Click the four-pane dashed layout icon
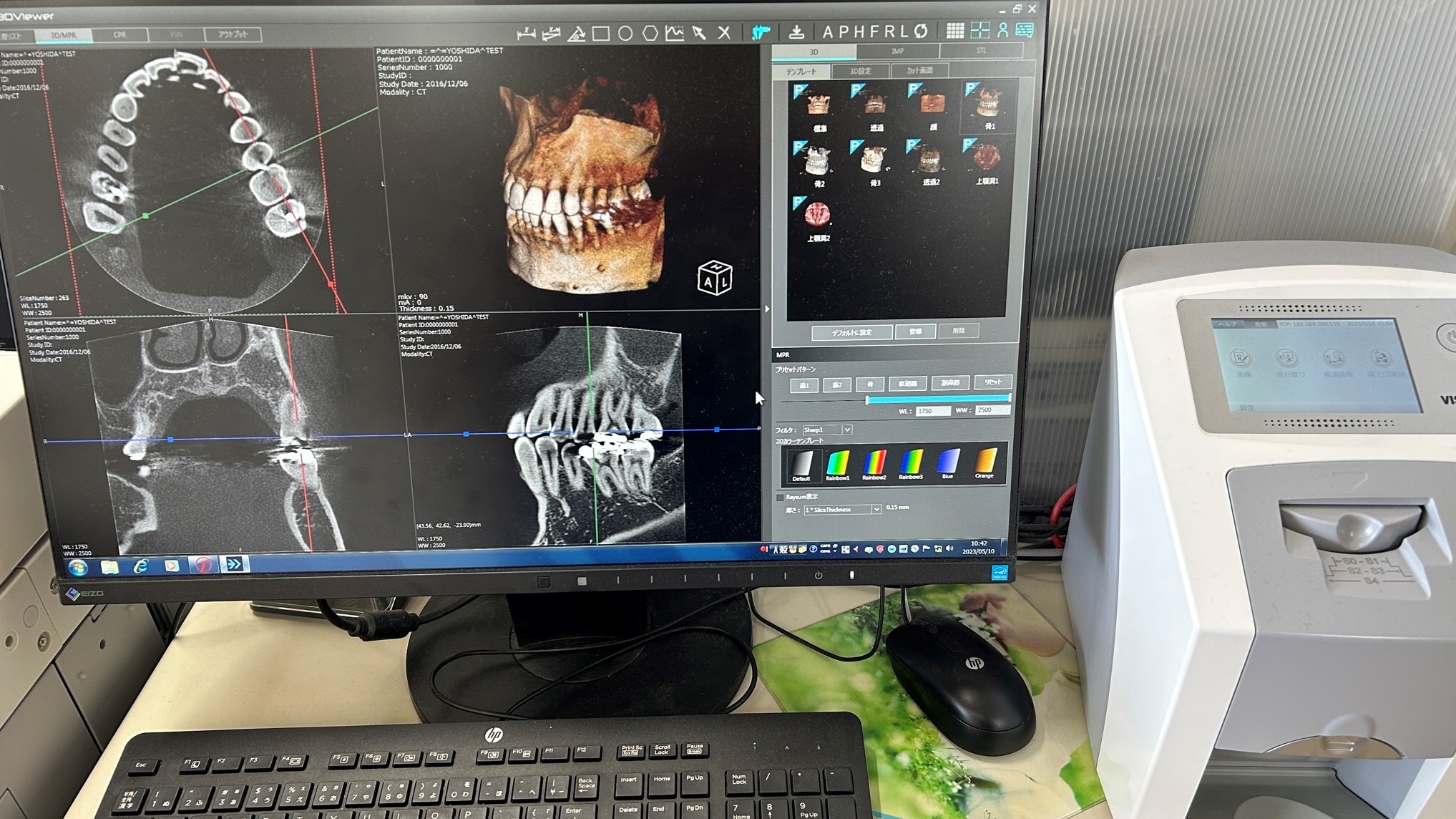This screenshot has height=819, width=1456. 979,31
